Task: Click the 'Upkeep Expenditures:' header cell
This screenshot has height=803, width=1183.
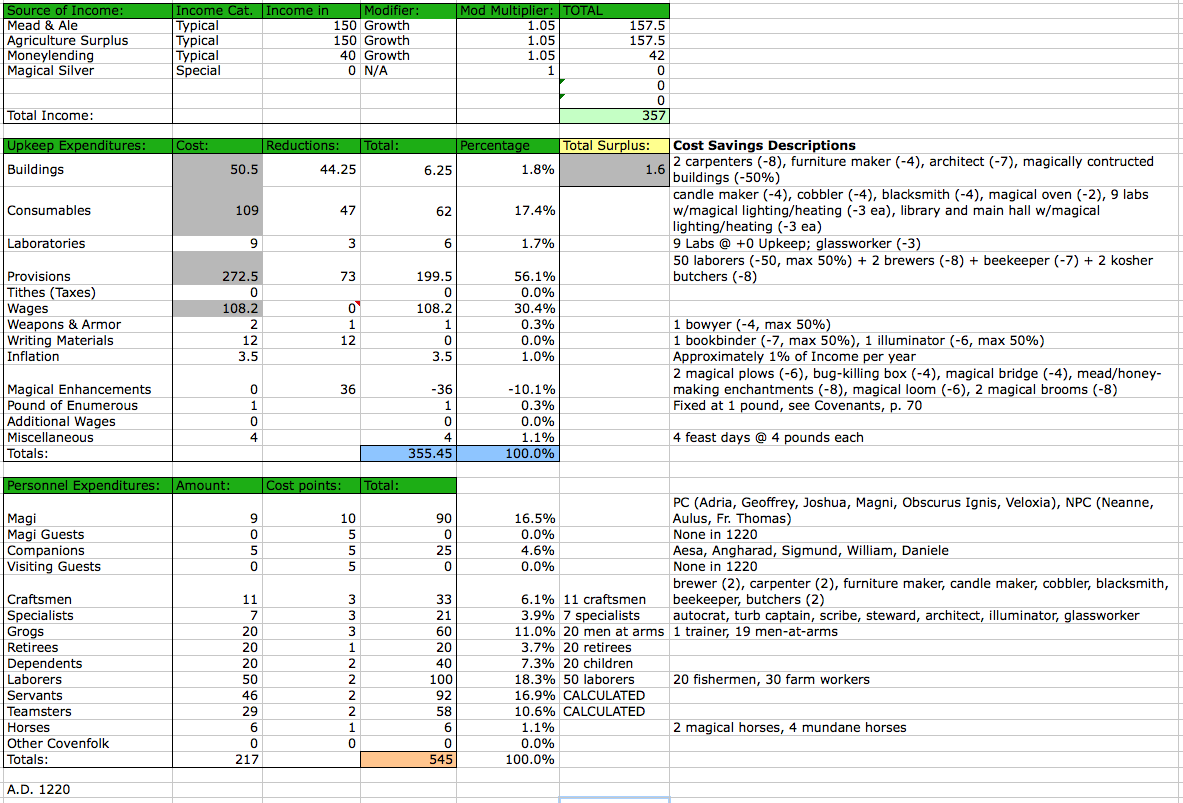Action: point(88,146)
